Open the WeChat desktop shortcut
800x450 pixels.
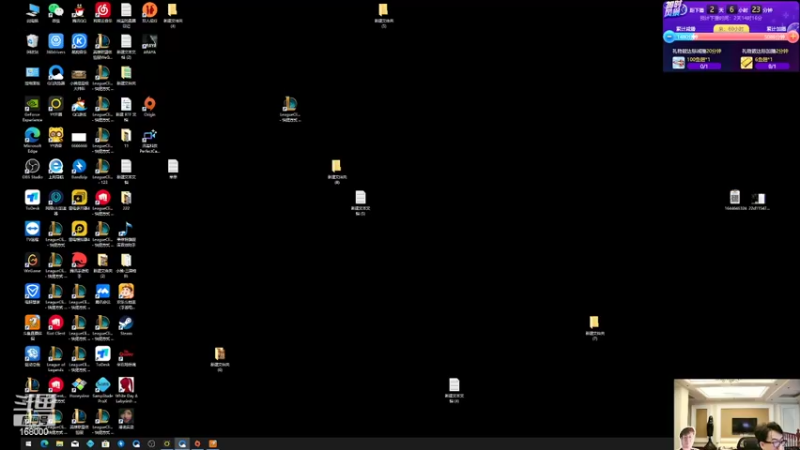56,12
